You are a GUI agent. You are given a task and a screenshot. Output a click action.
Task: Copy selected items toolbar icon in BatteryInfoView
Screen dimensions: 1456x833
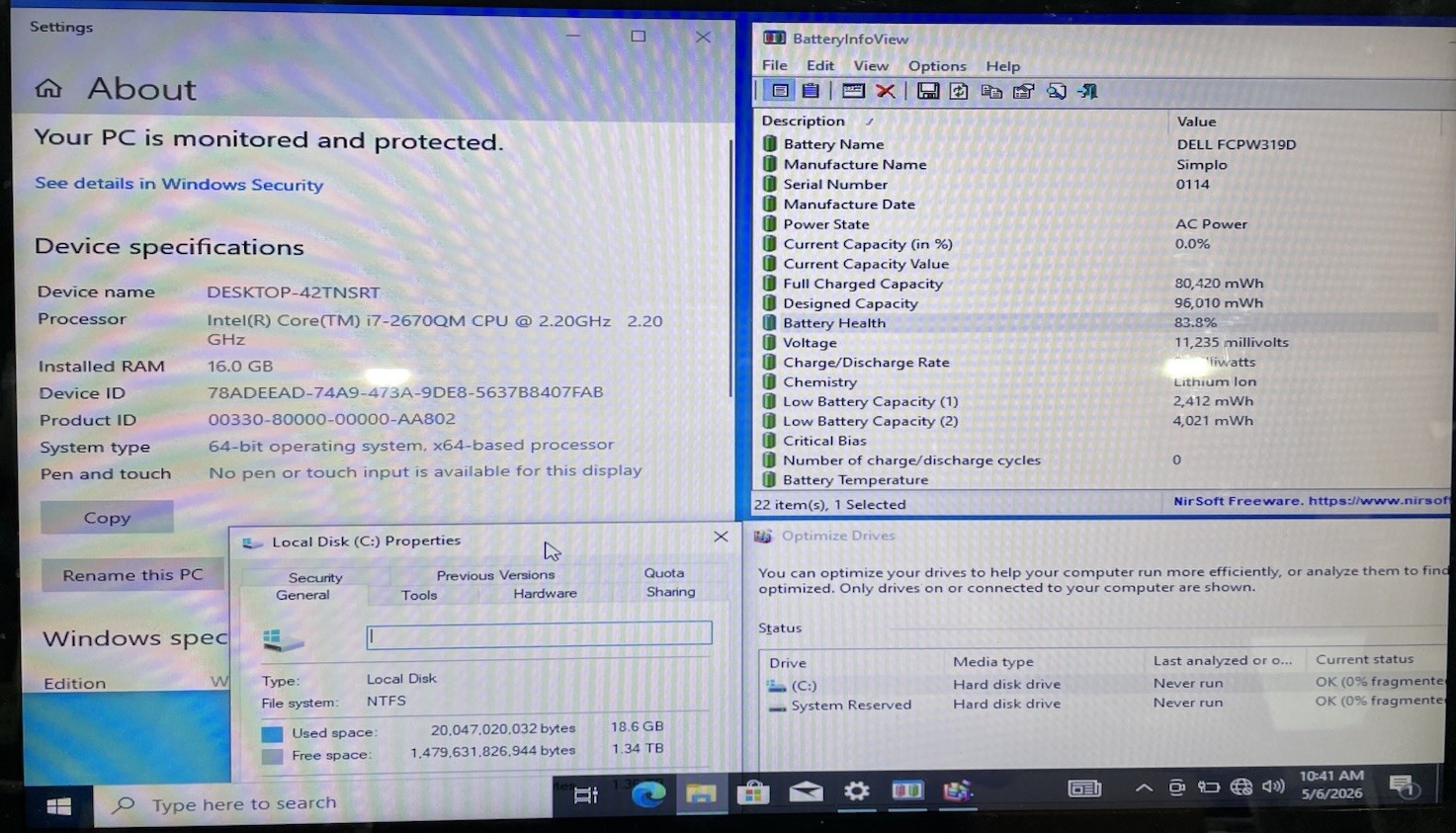[x=991, y=91]
